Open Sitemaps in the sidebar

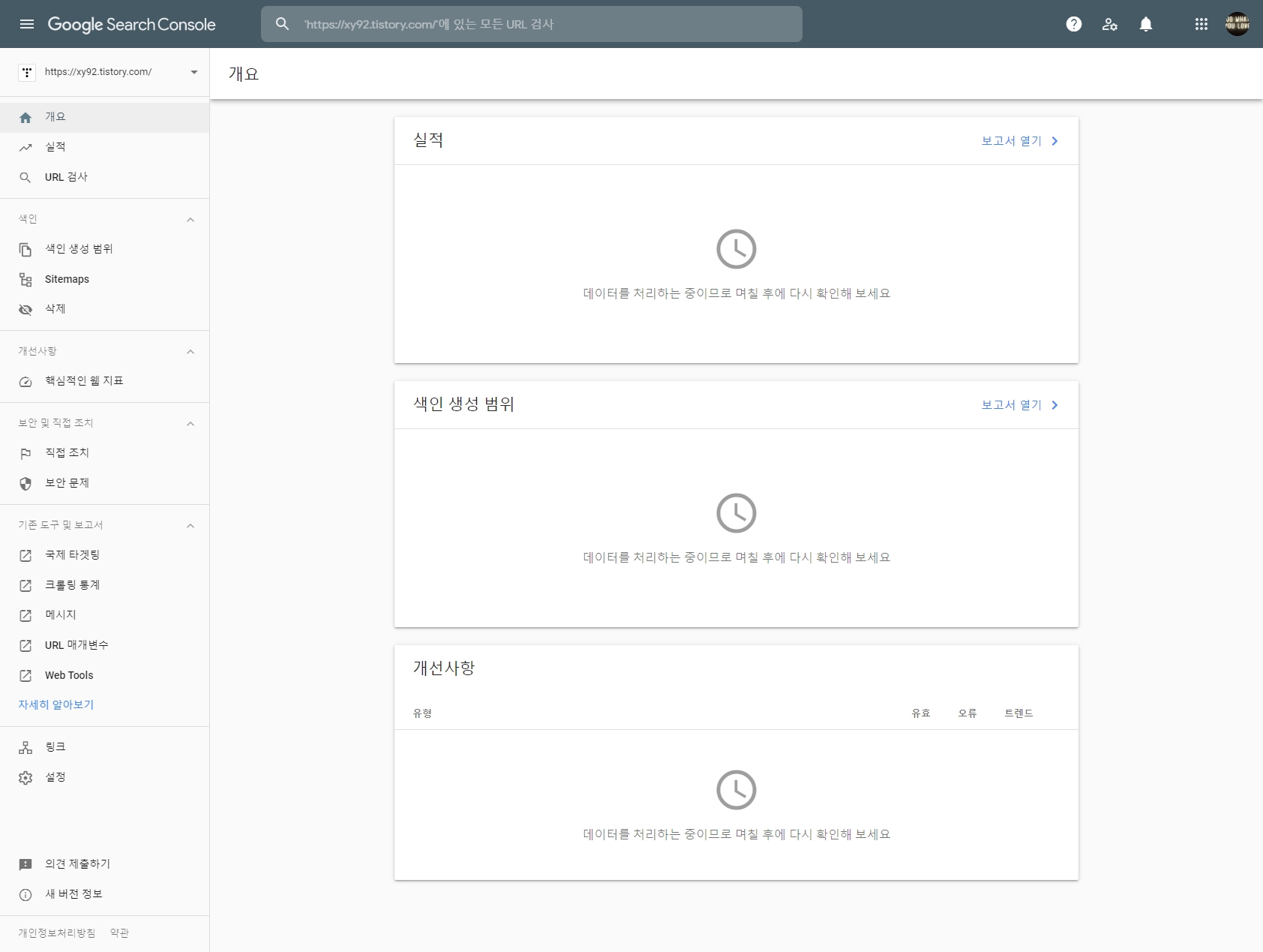pos(104,279)
